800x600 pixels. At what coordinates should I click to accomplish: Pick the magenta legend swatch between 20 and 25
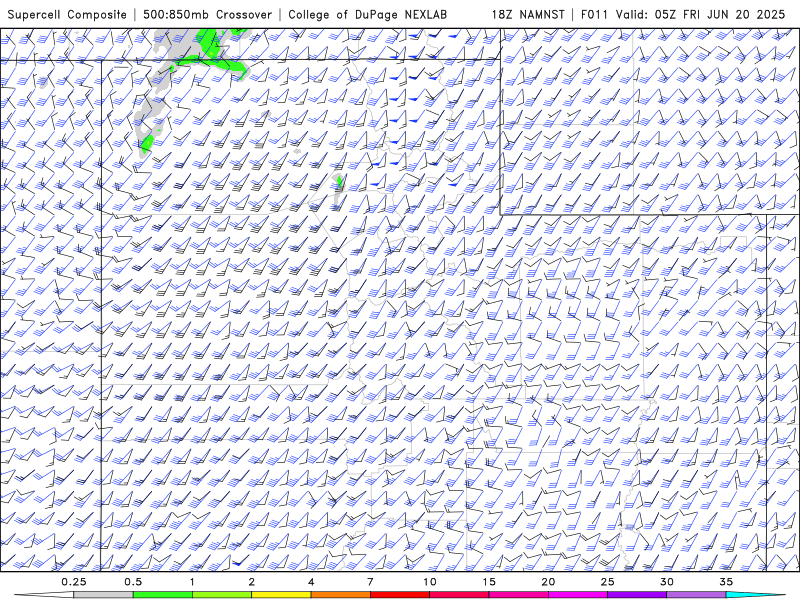[578, 595]
